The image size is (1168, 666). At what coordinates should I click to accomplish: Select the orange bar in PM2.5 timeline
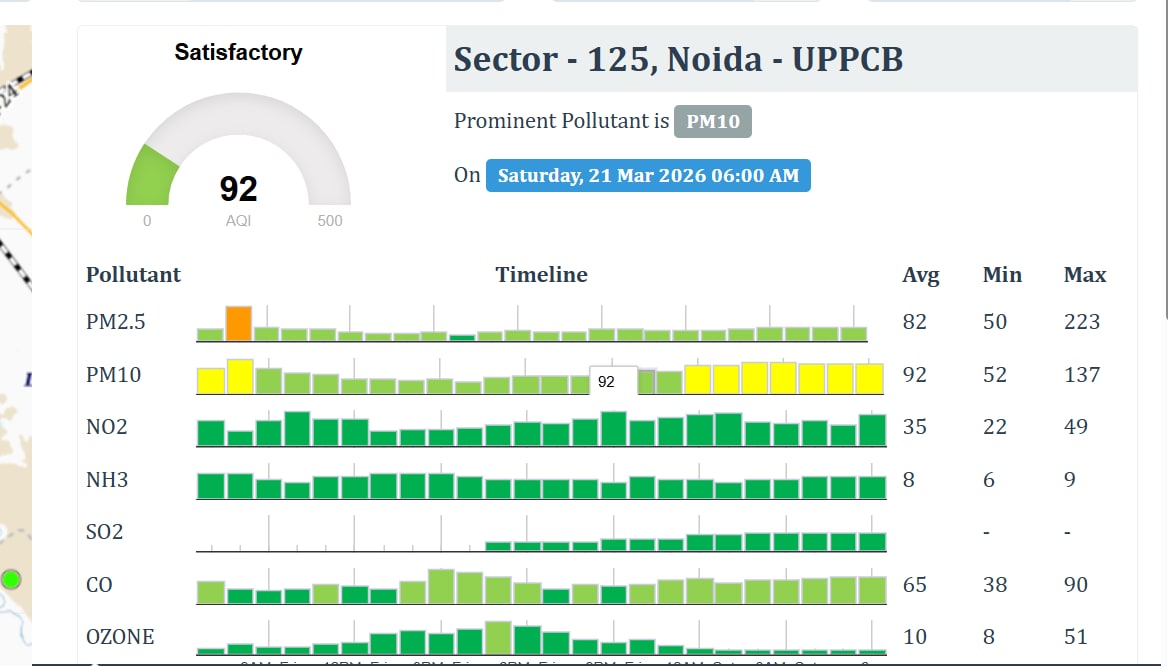[x=238, y=324]
